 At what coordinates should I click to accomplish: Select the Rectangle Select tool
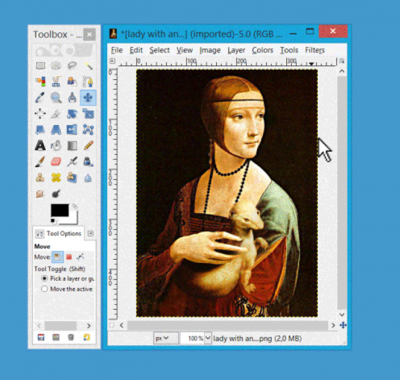click(40, 66)
